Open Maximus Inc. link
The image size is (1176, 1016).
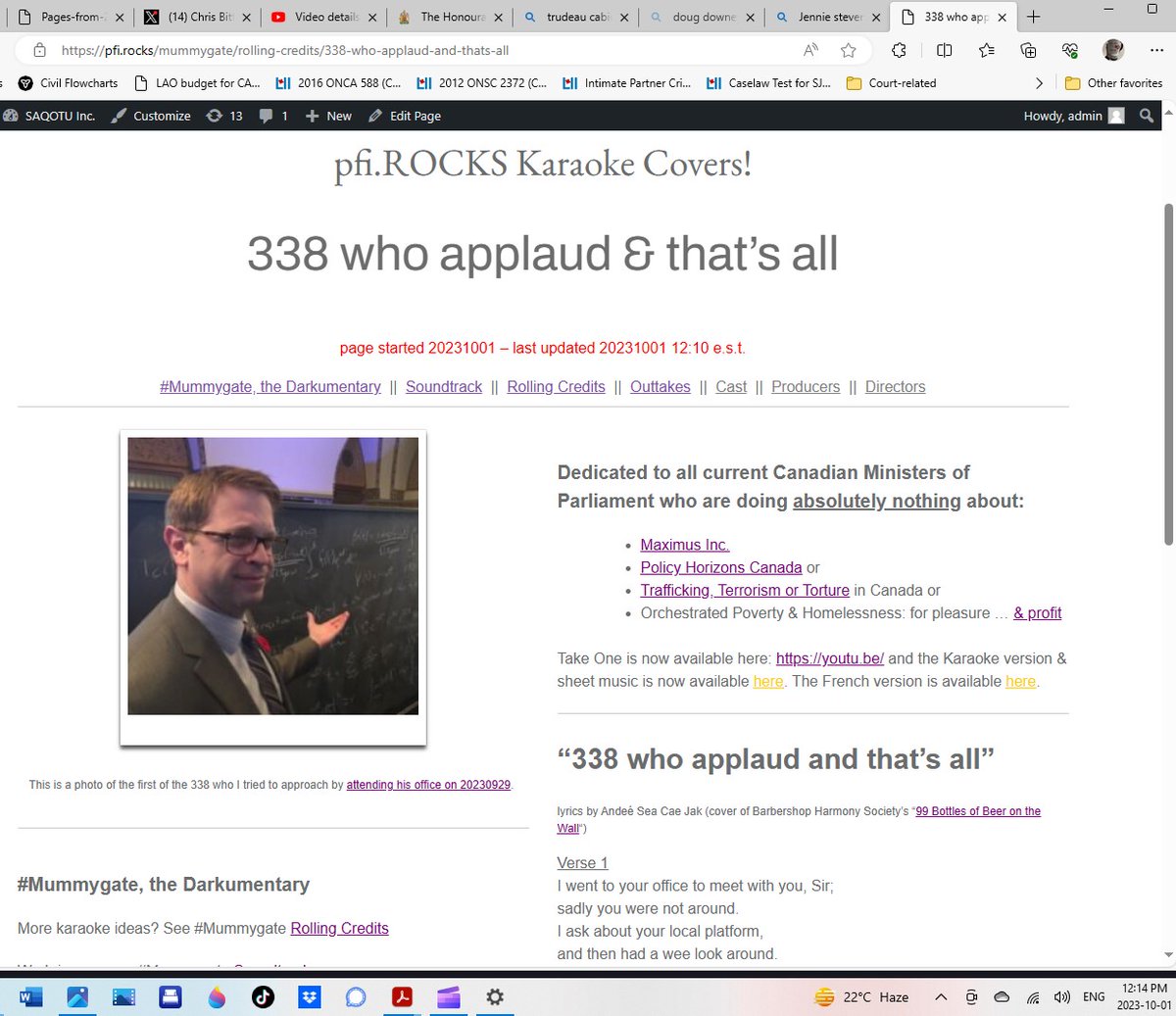tap(685, 545)
